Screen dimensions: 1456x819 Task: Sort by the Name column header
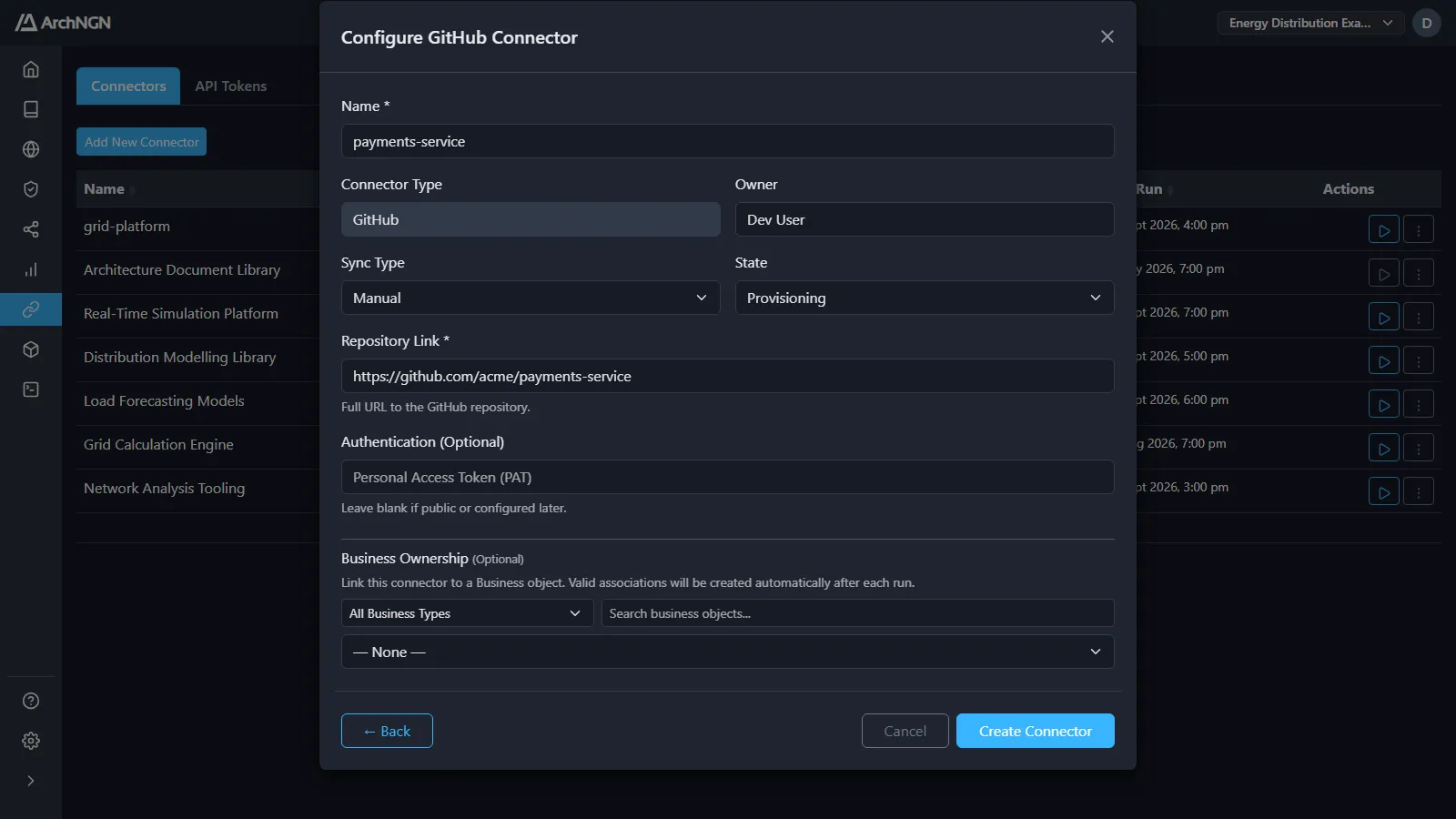(105, 188)
